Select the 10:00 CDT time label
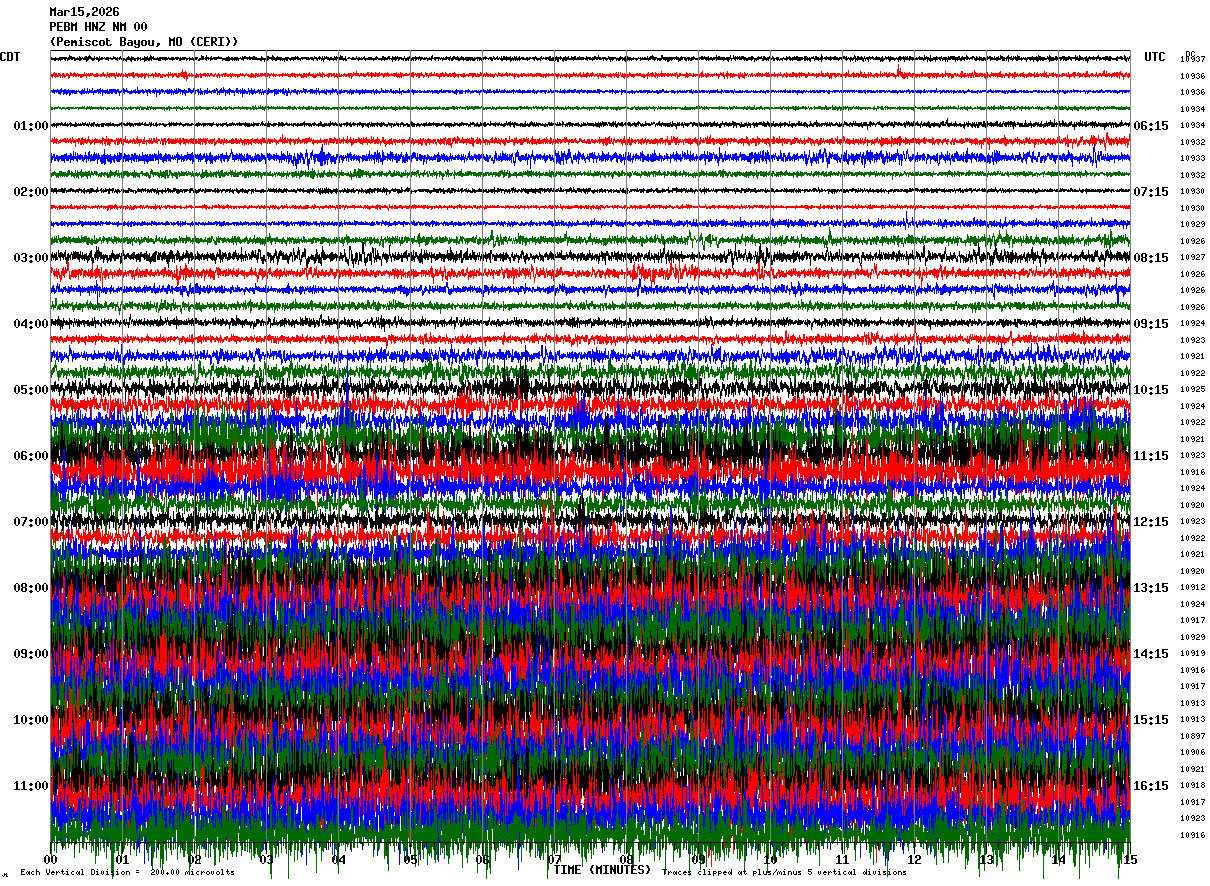 click(31, 720)
